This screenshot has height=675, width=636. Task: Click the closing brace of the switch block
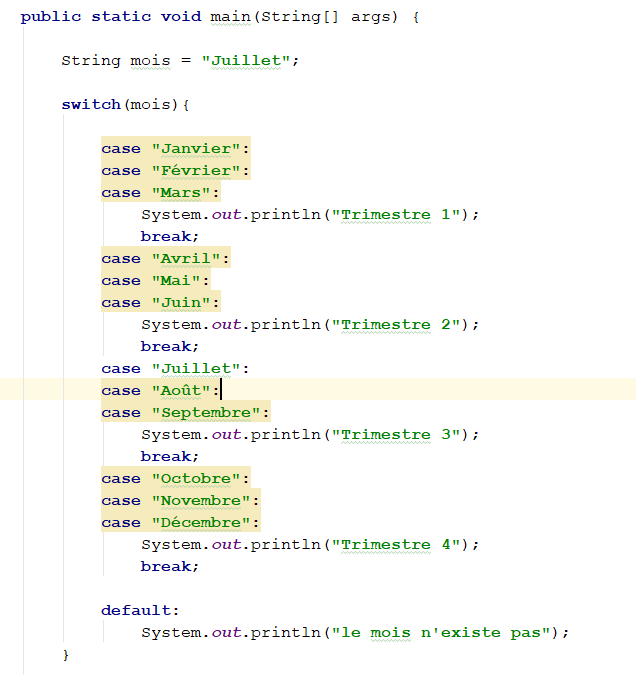[66, 655]
